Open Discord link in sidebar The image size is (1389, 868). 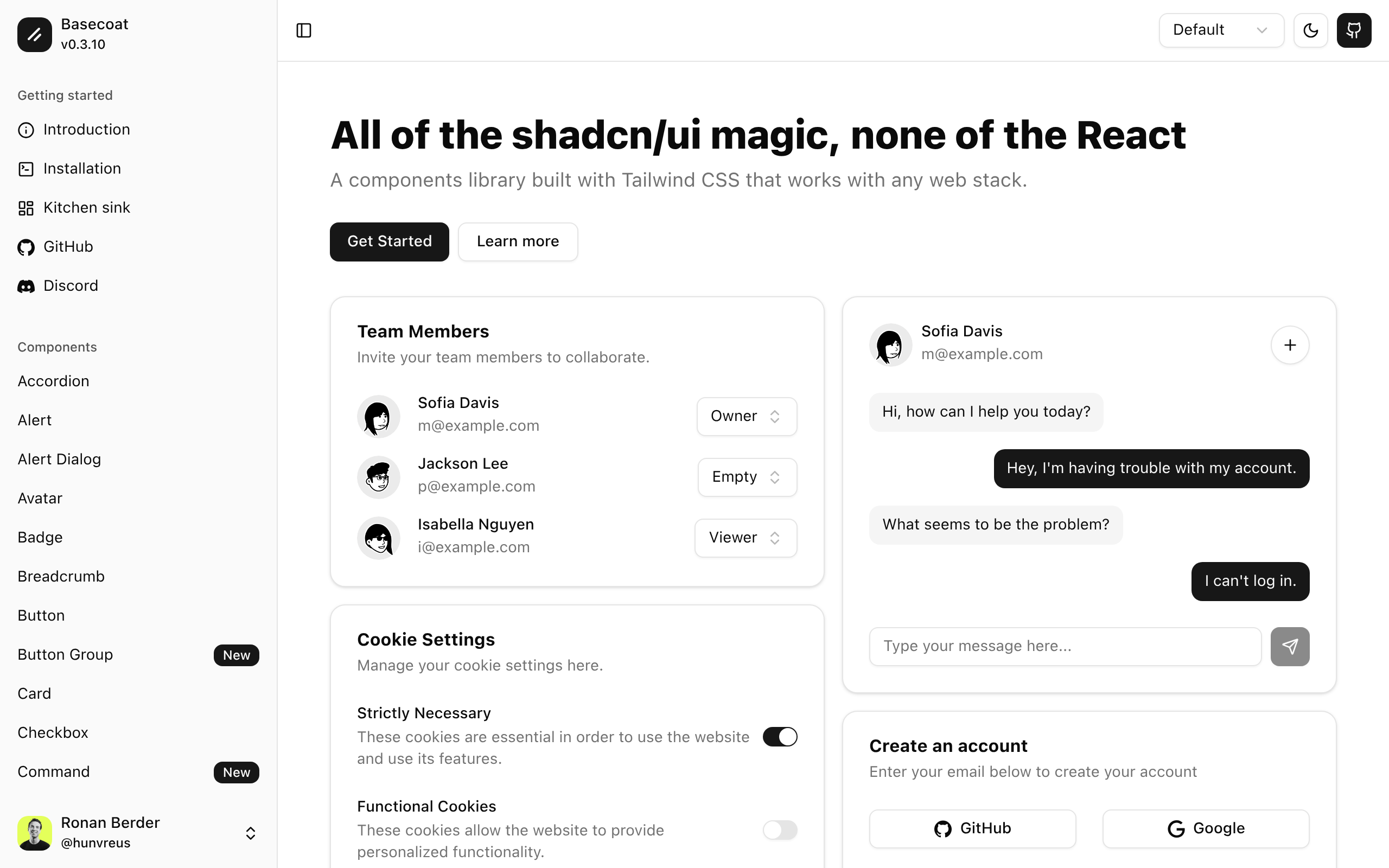click(70, 286)
